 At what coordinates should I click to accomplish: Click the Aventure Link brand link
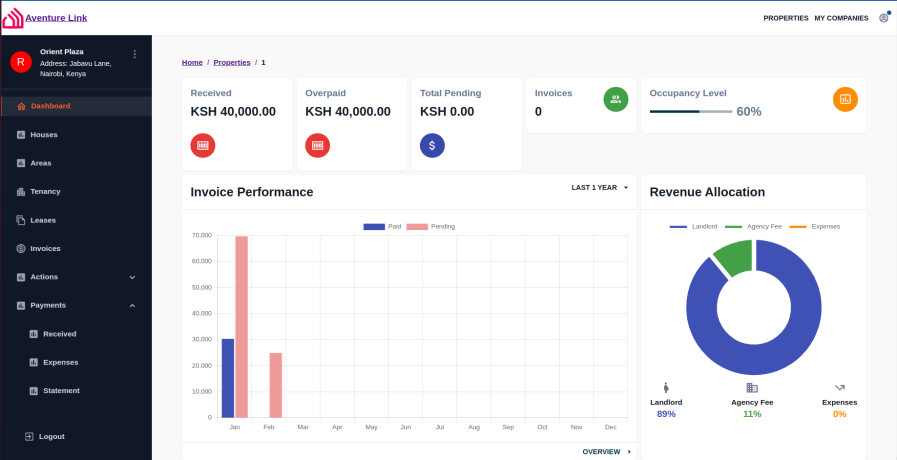(56, 18)
